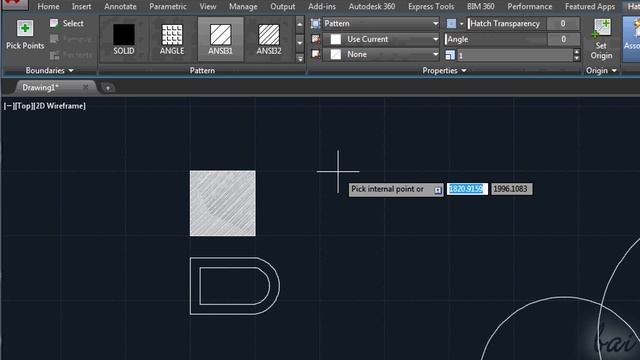Click the hatch Angle slider
Viewport: 640px width, 360px height.
(496, 39)
